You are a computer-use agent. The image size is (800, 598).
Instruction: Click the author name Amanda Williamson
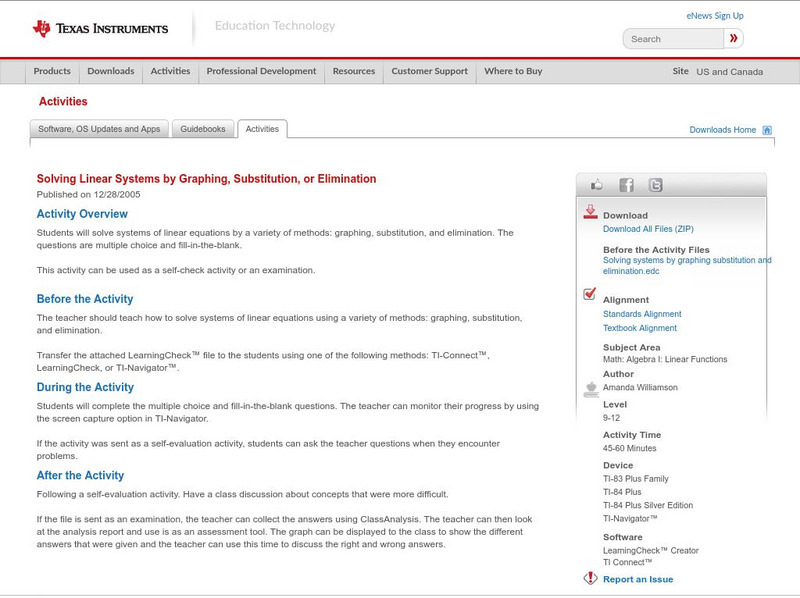(x=640, y=388)
